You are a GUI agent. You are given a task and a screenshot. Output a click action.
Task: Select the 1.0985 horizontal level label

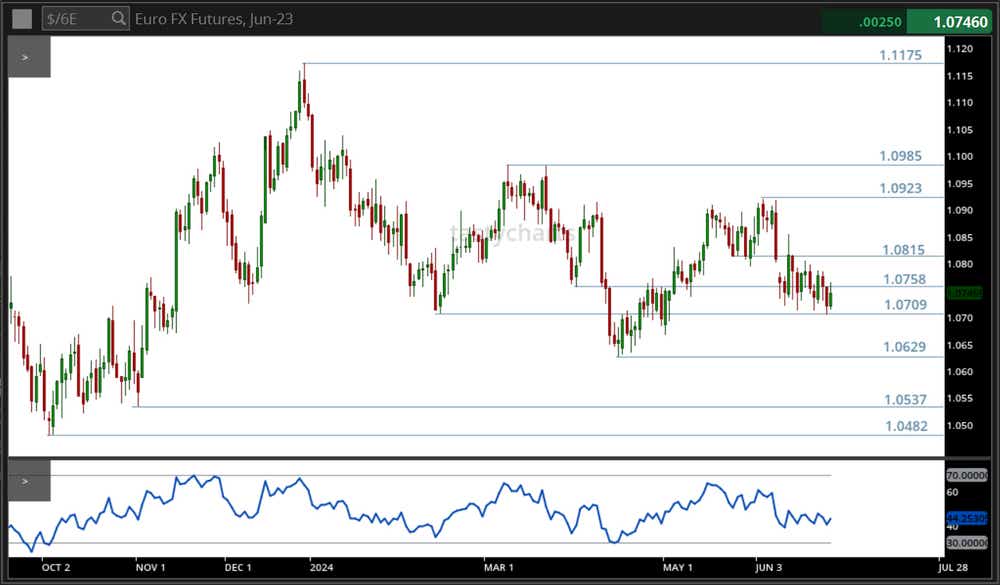902,156
